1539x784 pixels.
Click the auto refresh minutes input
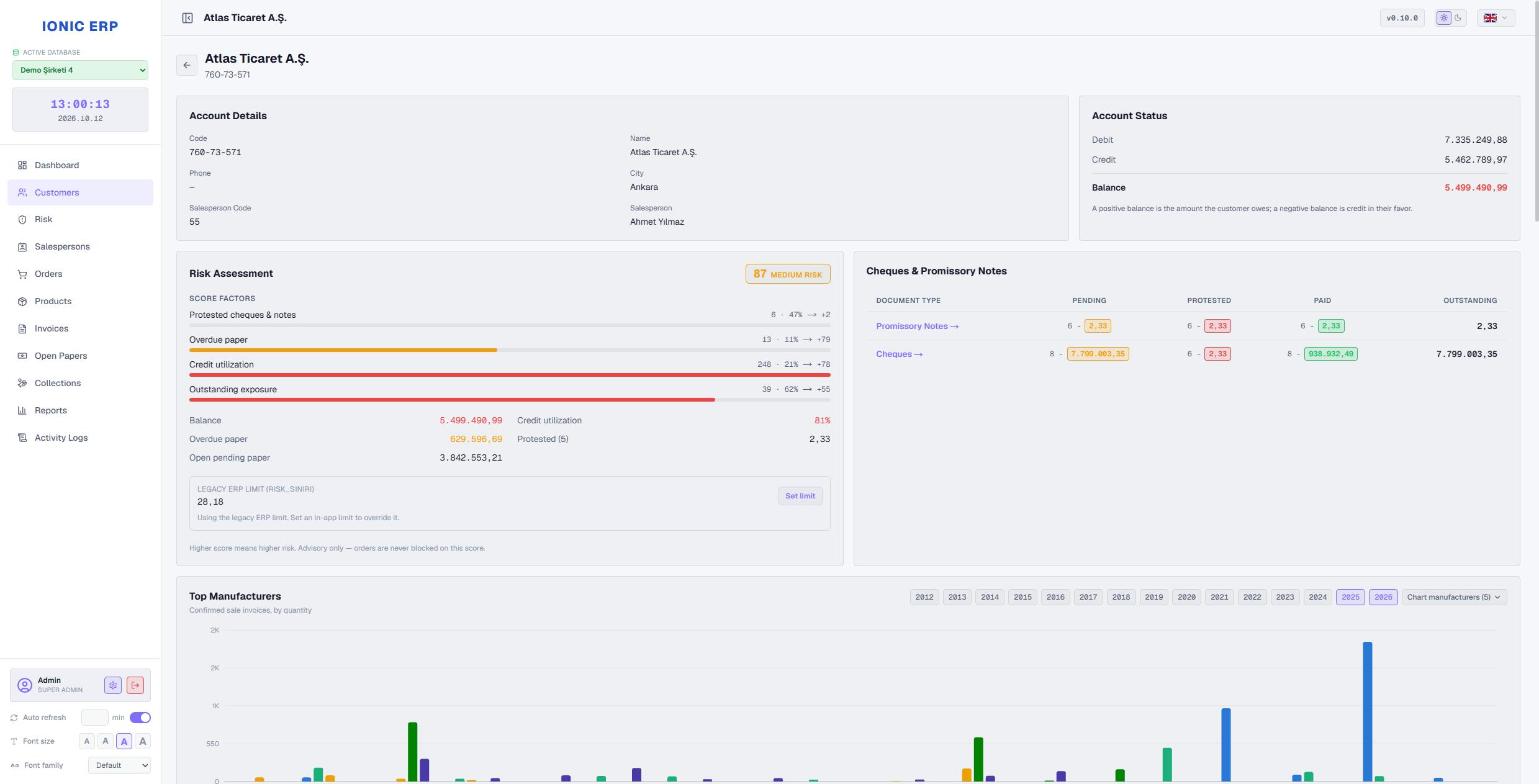[94, 717]
